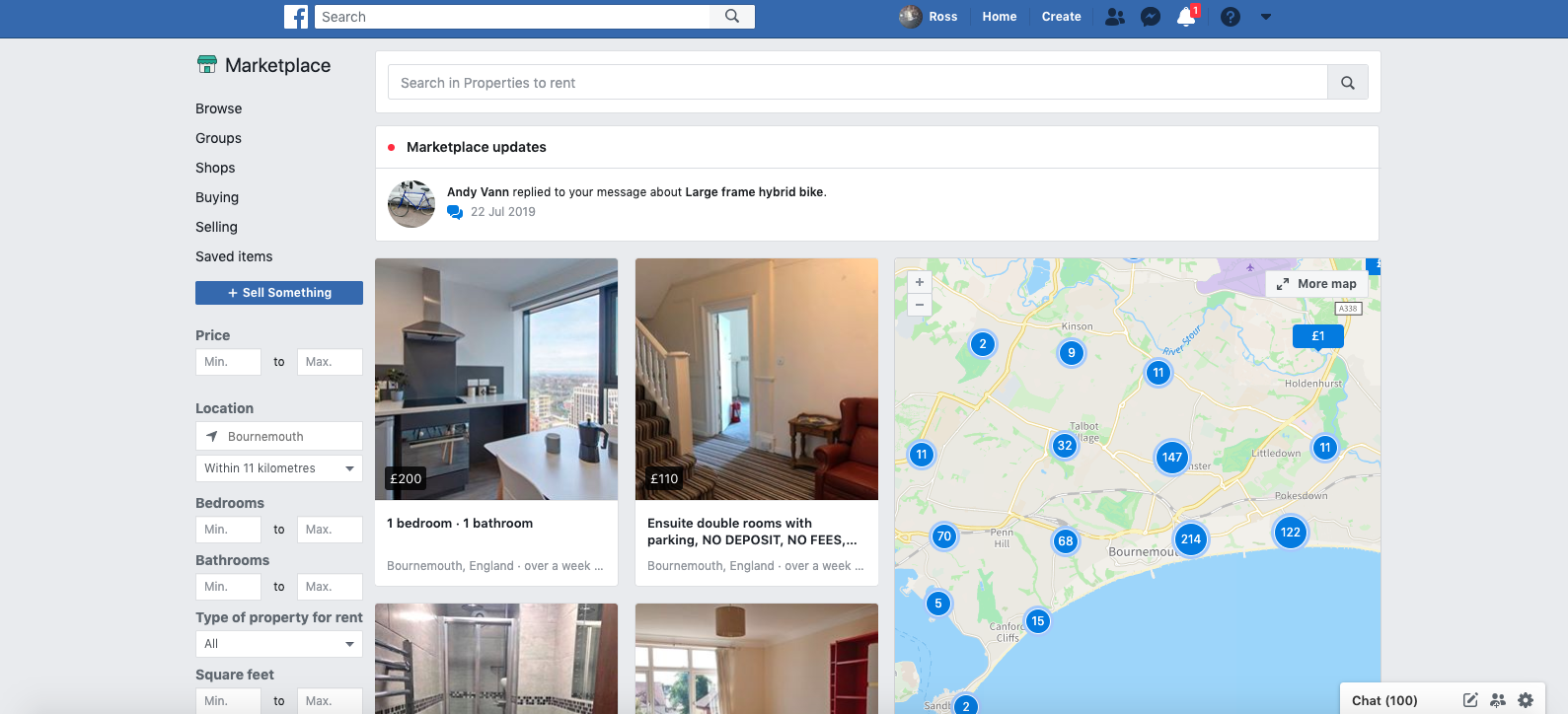Image resolution: width=1568 pixels, height=714 pixels.
Task: Click the Bedrooms Max. field
Action: (330, 530)
